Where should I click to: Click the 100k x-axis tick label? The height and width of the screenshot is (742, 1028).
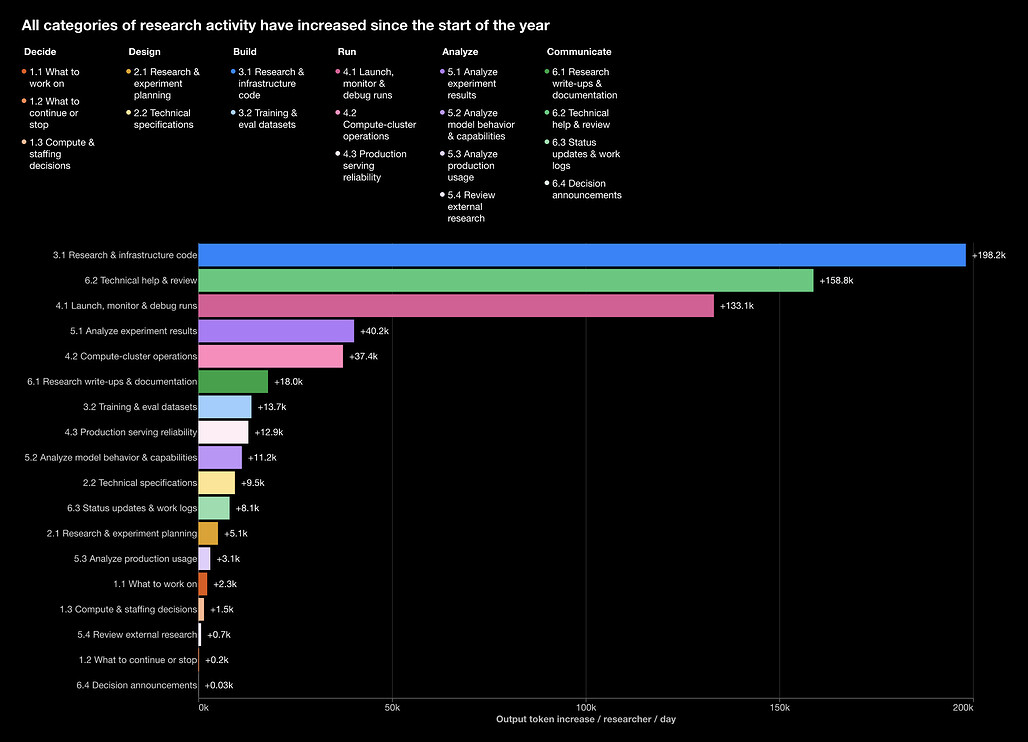[x=586, y=708]
